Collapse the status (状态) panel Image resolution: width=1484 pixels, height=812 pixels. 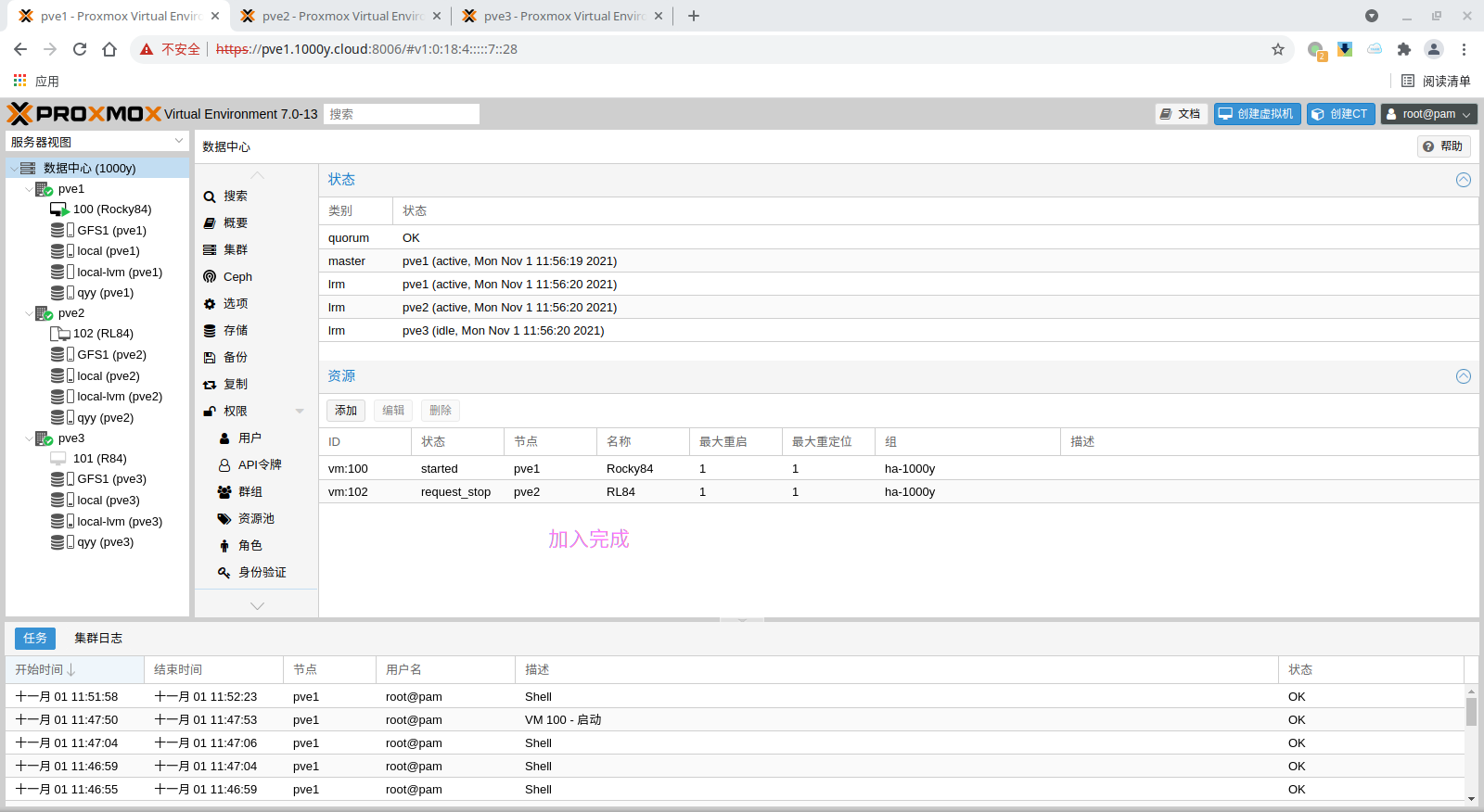click(x=1463, y=180)
